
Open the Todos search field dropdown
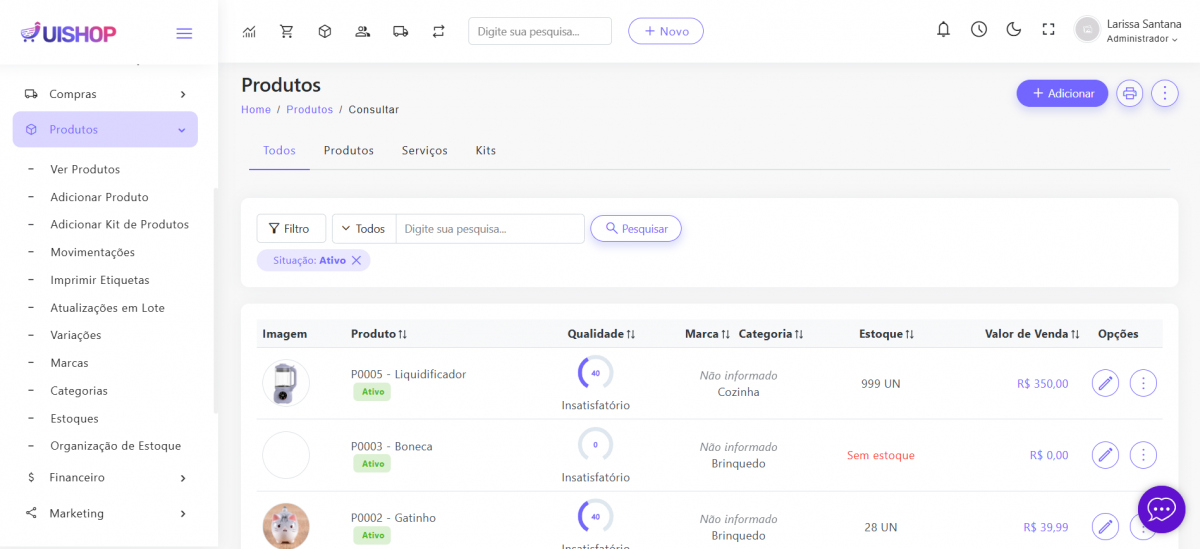(364, 229)
